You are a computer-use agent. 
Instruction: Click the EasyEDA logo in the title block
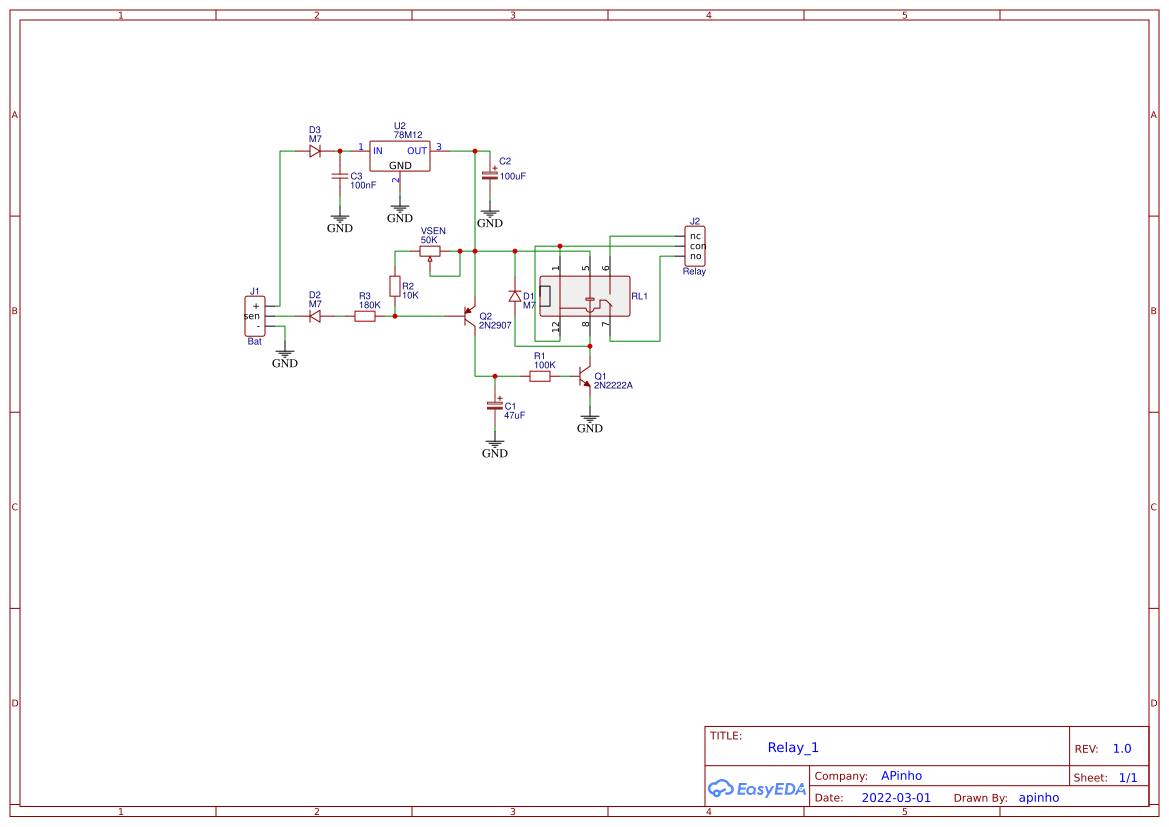click(x=757, y=788)
